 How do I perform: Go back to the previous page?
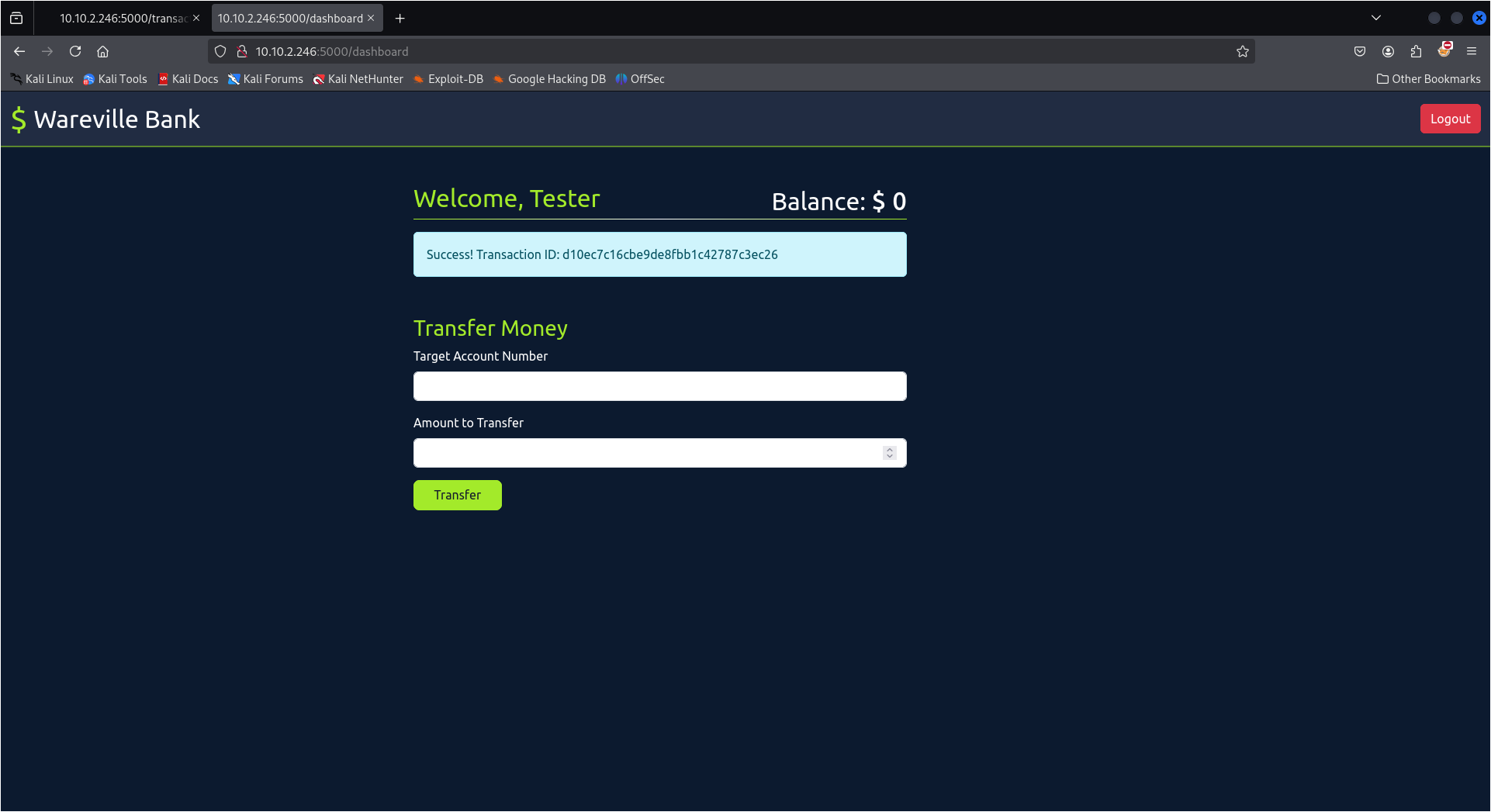[x=19, y=51]
